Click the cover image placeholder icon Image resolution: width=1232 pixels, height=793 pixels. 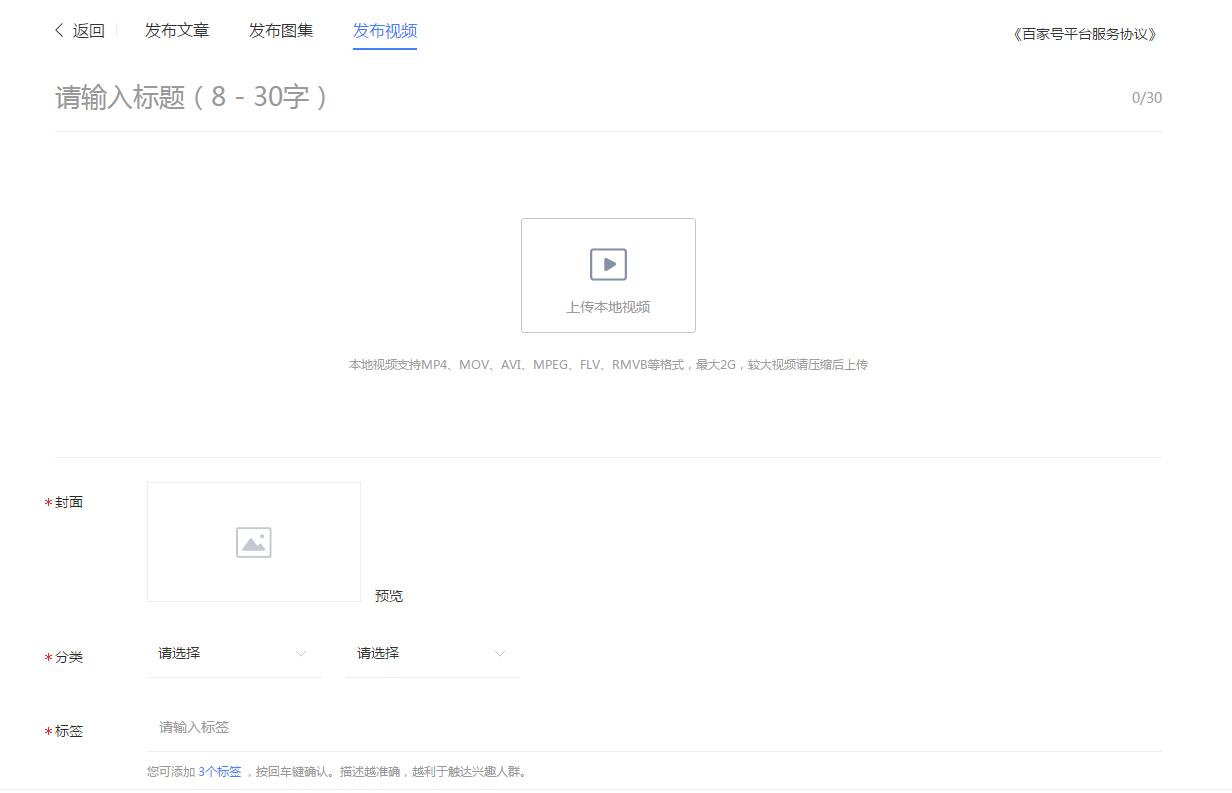[x=253, y=541]
